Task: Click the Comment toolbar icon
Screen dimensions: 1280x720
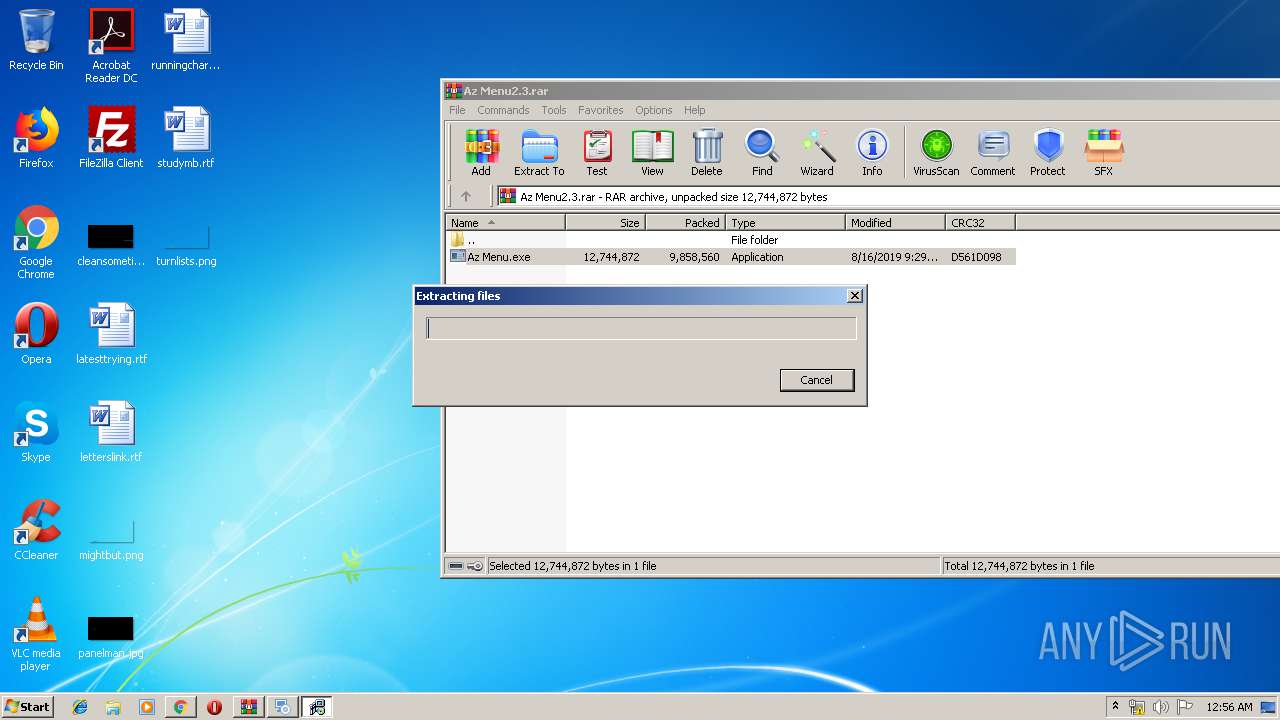Action: 993,153
